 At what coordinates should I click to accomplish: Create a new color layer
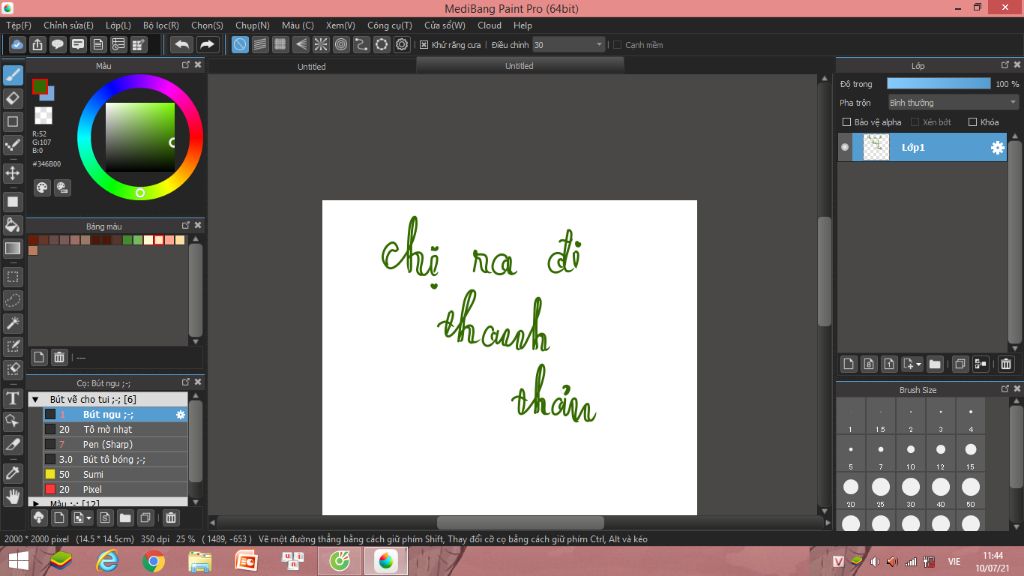[848, 364]
